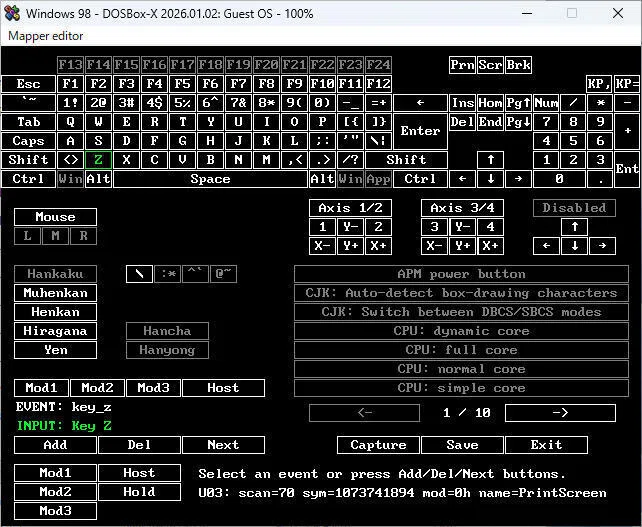642x527 pixels.
Task: Select the keypad 0 key
Action: 559,179
